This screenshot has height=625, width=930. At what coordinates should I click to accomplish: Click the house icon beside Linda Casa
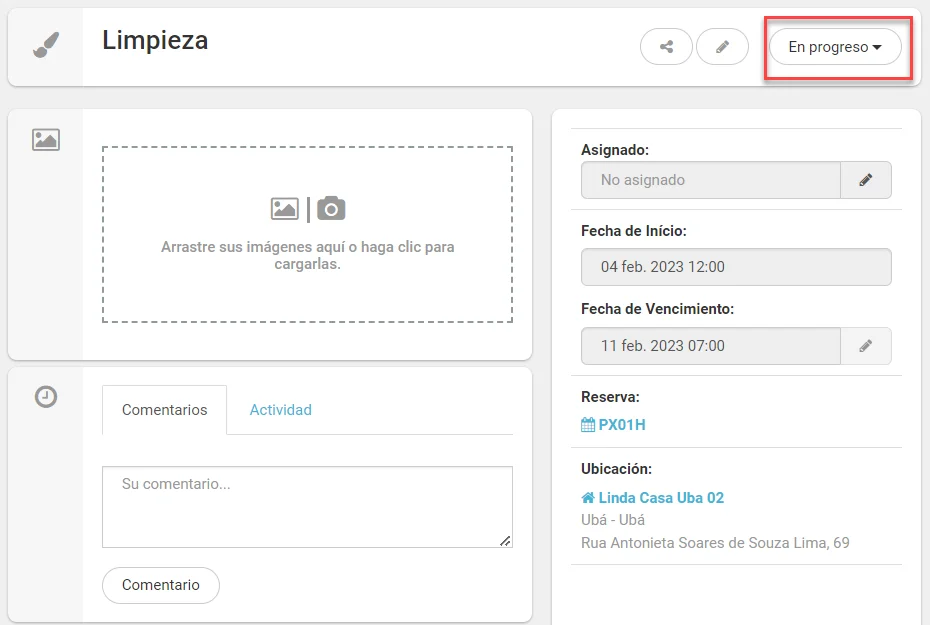tap(588, 497)
